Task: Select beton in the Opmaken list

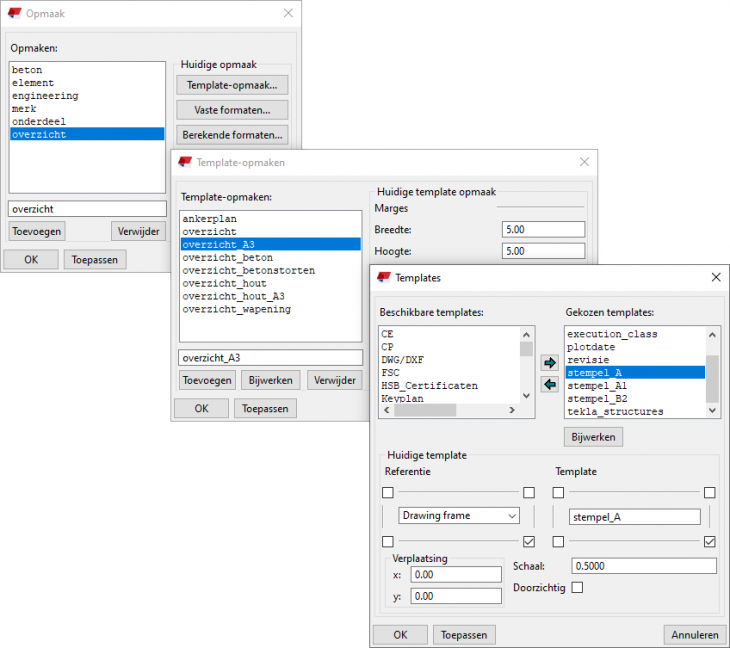Action: point(27,70)
